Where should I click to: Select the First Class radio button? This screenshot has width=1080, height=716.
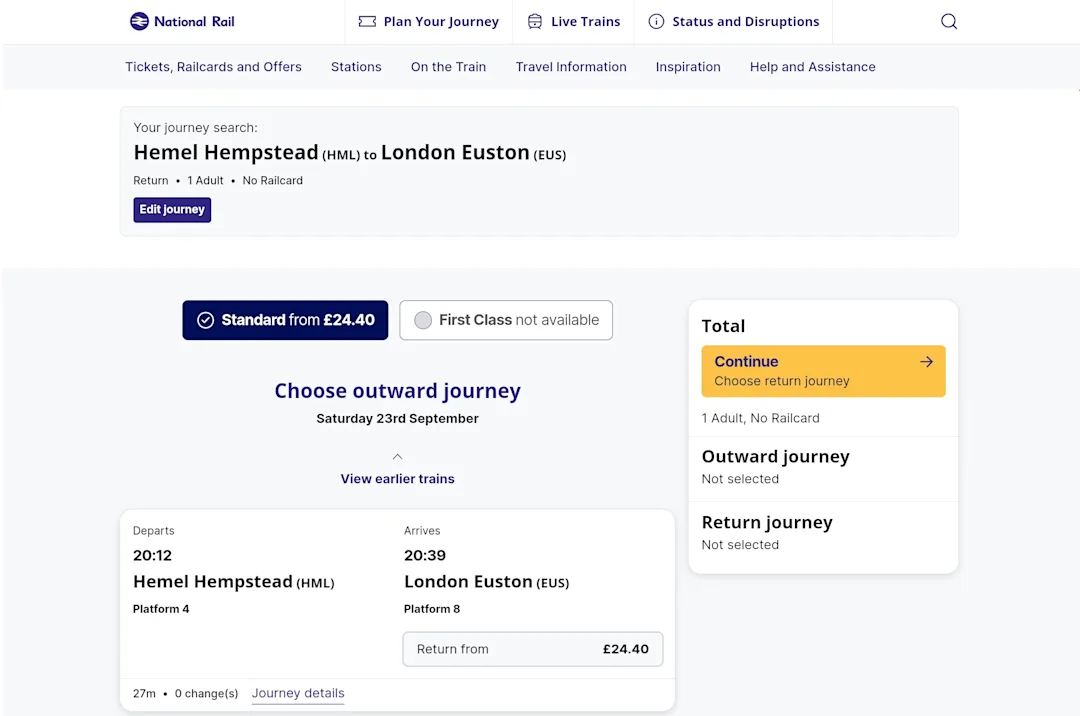[423, 320]
